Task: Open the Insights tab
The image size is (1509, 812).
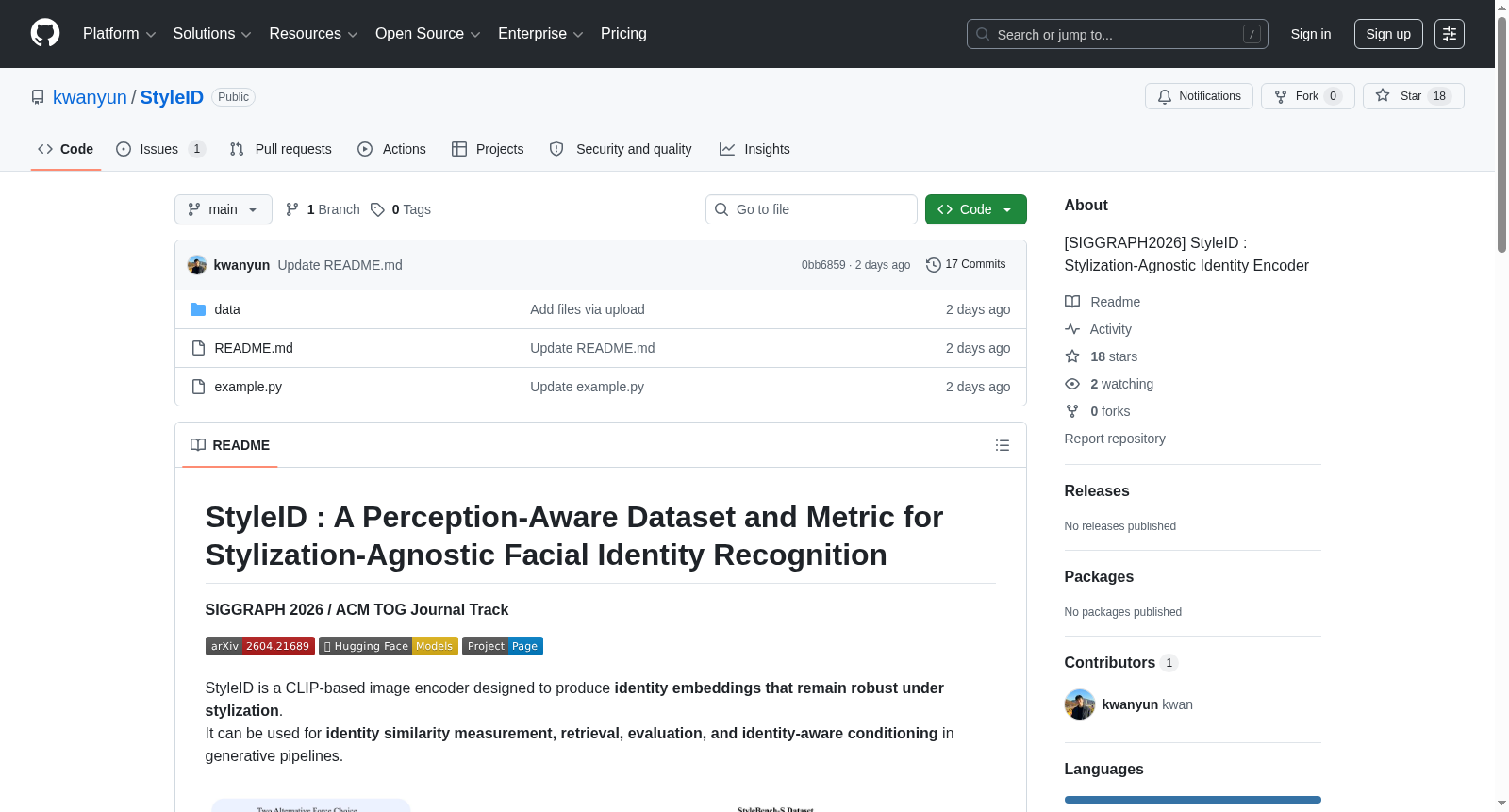Action: 754,149
